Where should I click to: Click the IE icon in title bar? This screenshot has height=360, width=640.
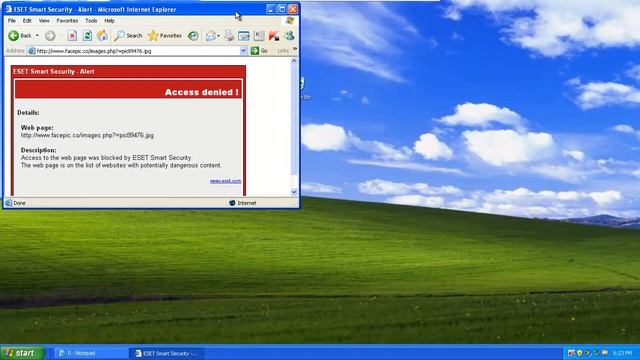(8, 9)
